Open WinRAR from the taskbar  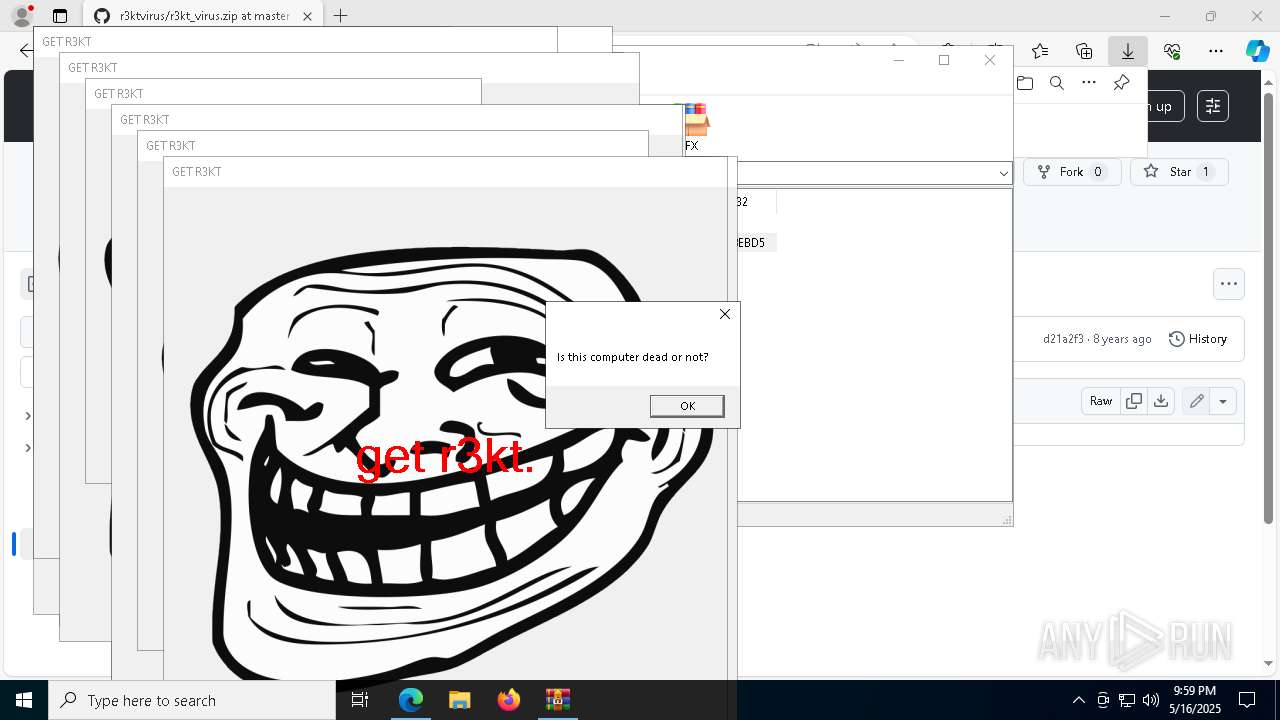click(557, 700)
